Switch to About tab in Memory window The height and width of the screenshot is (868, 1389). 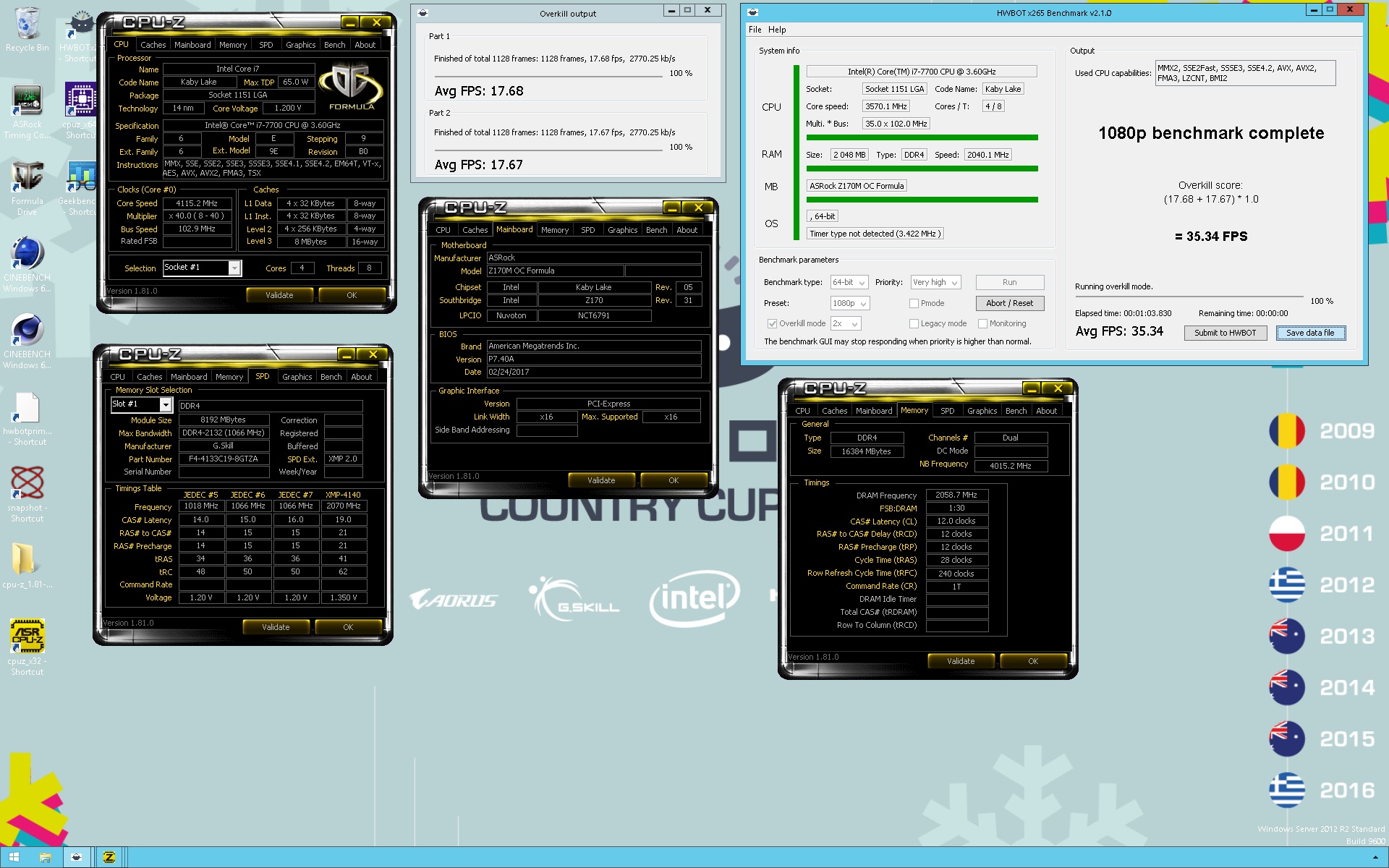[1046, 411]
